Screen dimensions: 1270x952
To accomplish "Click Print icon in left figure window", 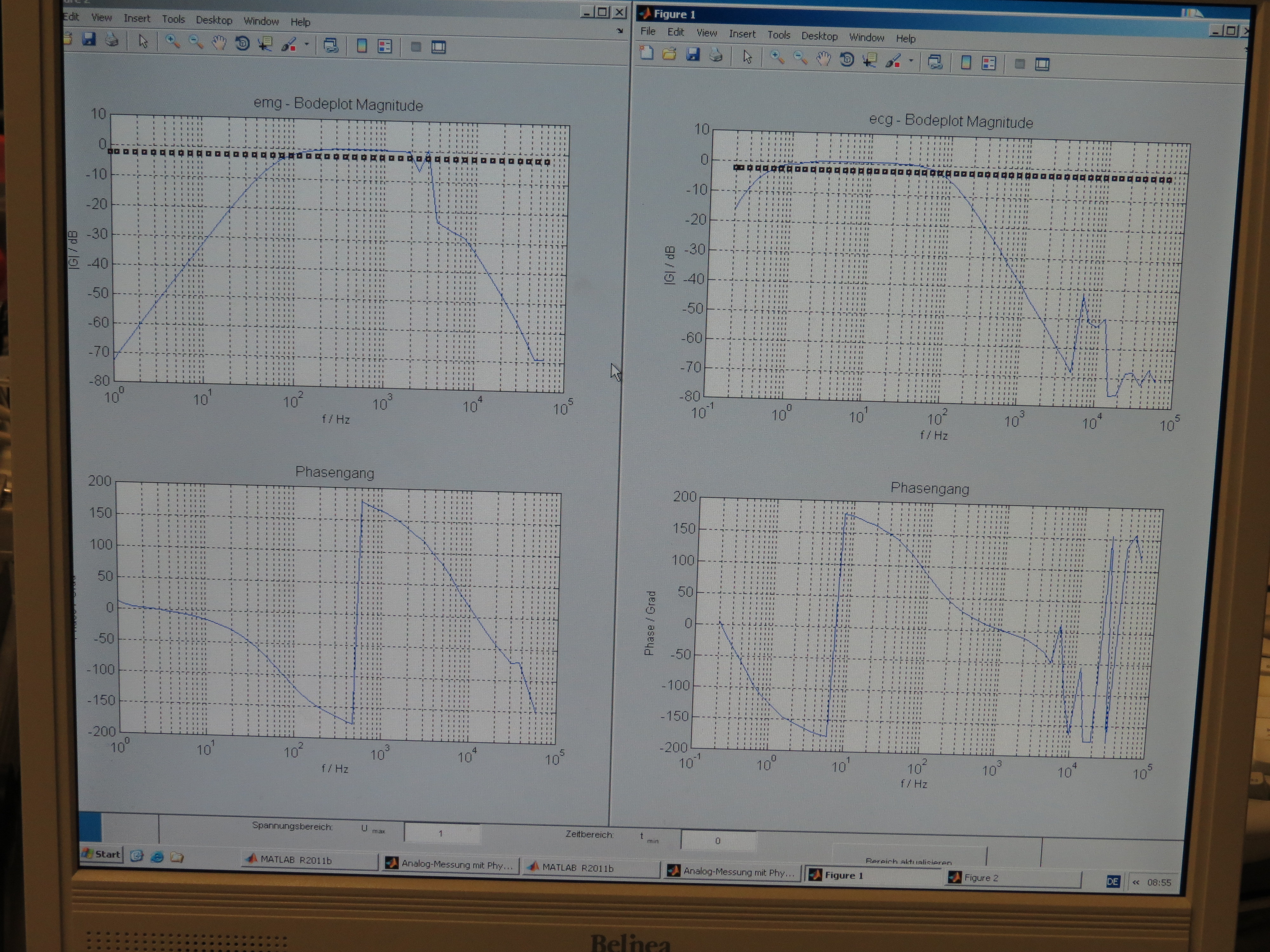I will click(x=111, y=40).
